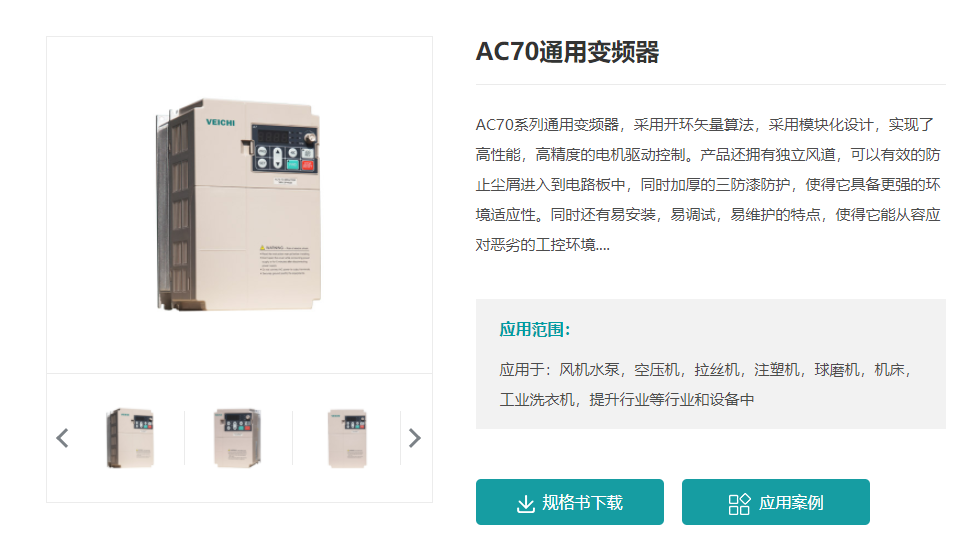Open the large AC70 product image
Viewport: 954px width, 538px height.
[x=239, y=204]
